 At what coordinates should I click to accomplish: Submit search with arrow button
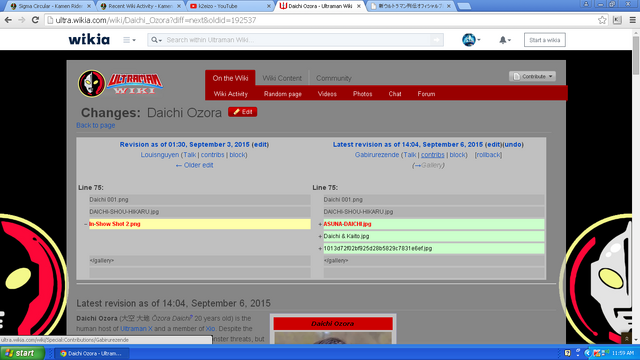[437, 40]
